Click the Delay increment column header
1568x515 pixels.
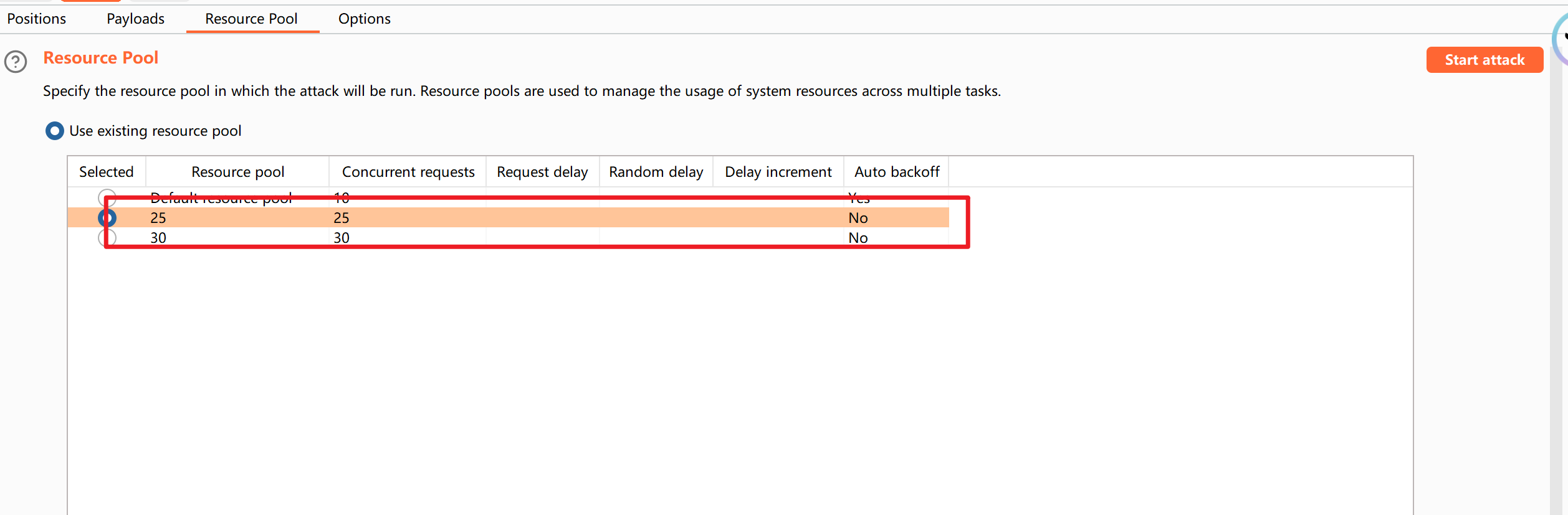point(778,172)
